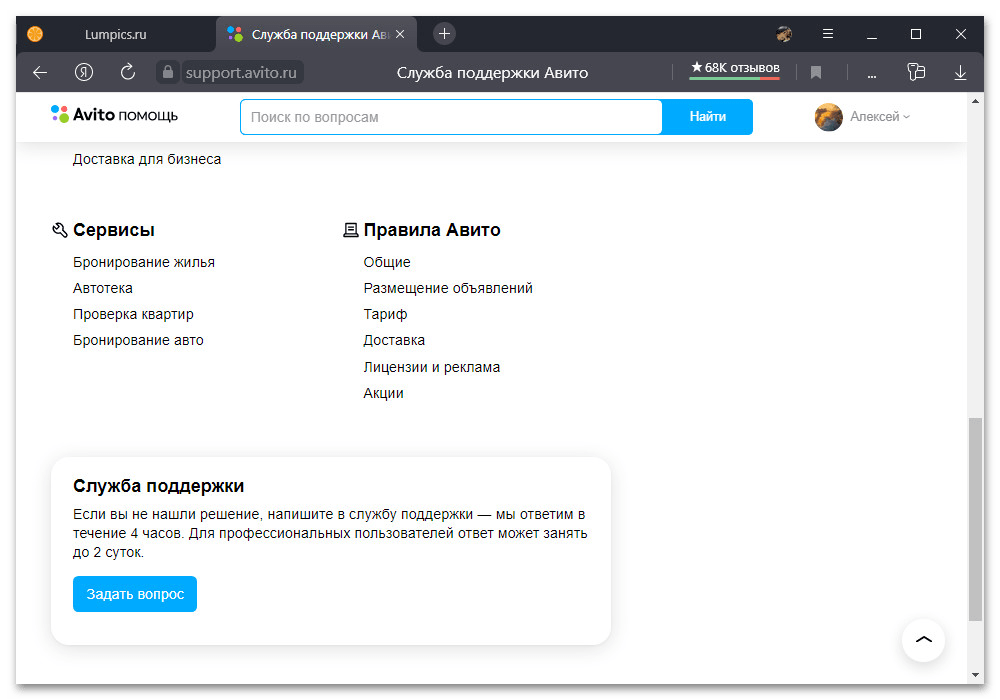
Task: Click the browser back arrow
Action: click(x=40, y=72)
